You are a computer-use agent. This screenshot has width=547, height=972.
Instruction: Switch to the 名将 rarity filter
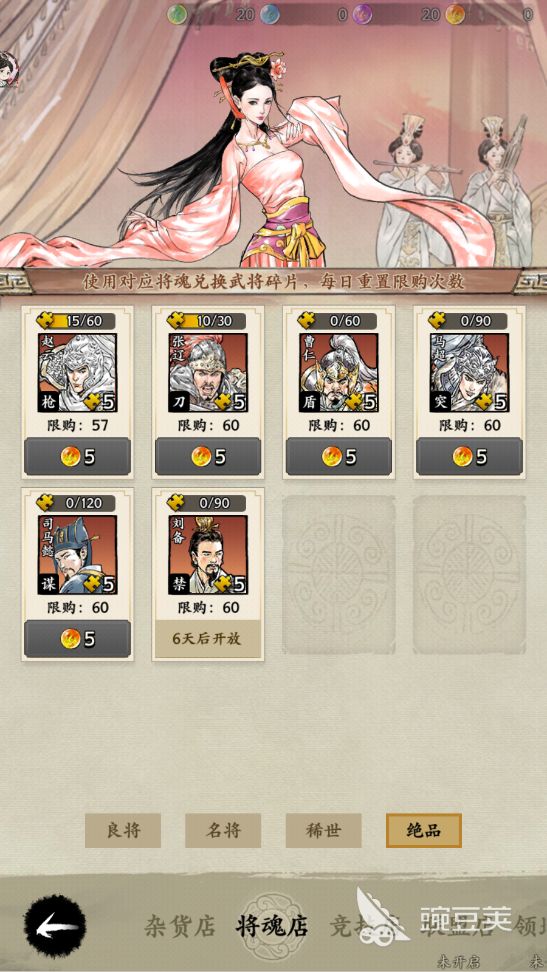pyautogui.click(x=223, y=831)
